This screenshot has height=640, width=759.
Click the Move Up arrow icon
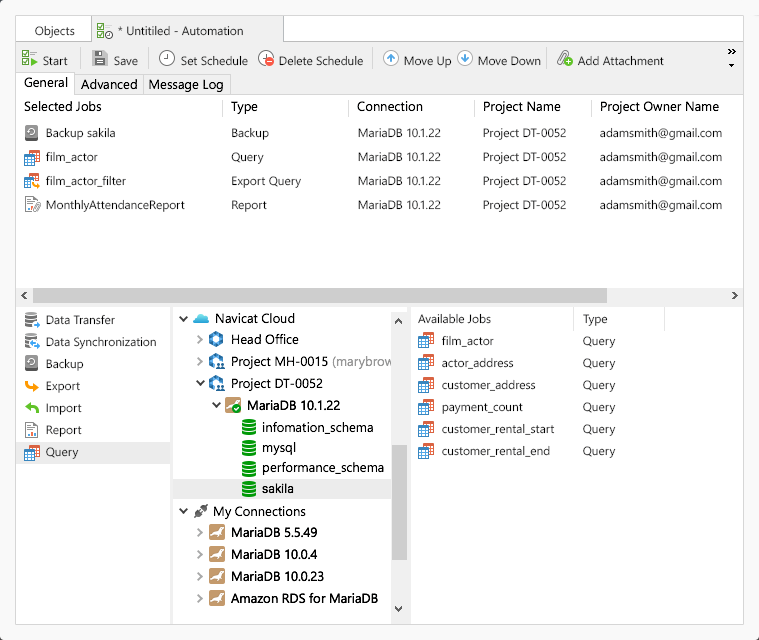(x=391, y=60)
